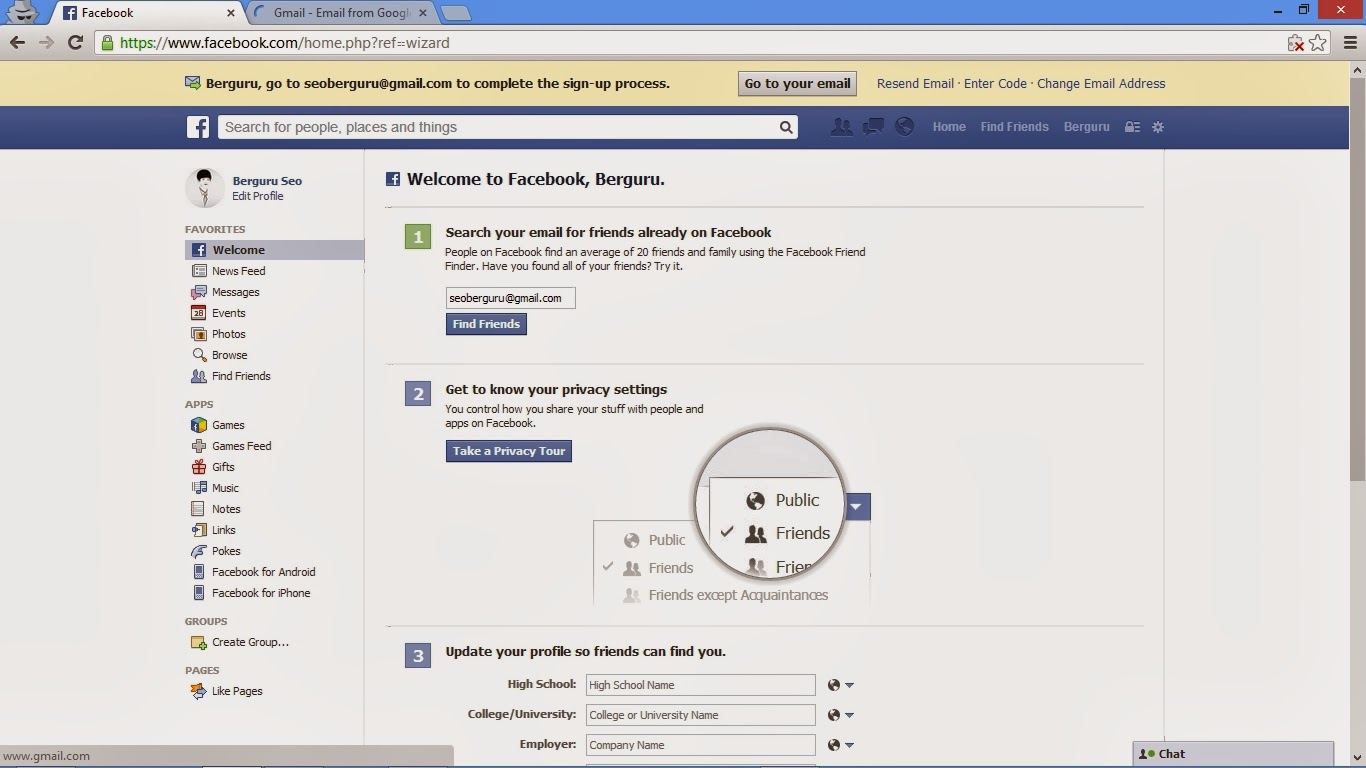The image size is (1366, 768).
Task: Click Edit Profile link
Action: (258, 196)
